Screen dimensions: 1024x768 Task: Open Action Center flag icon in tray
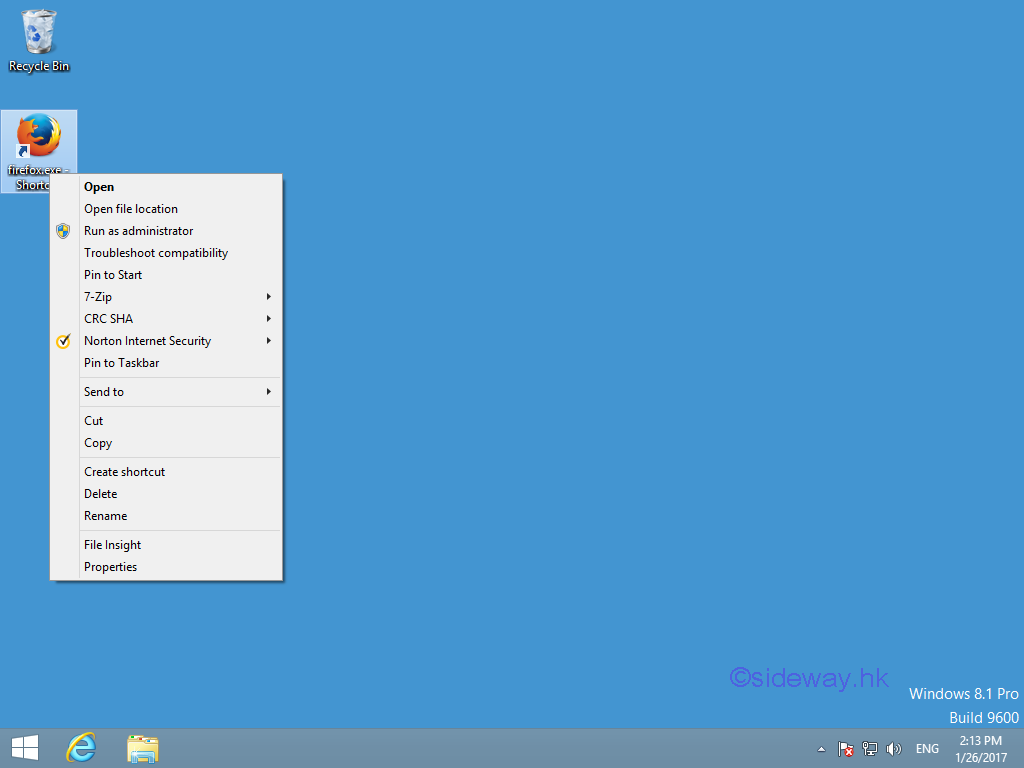coord(845,749)
